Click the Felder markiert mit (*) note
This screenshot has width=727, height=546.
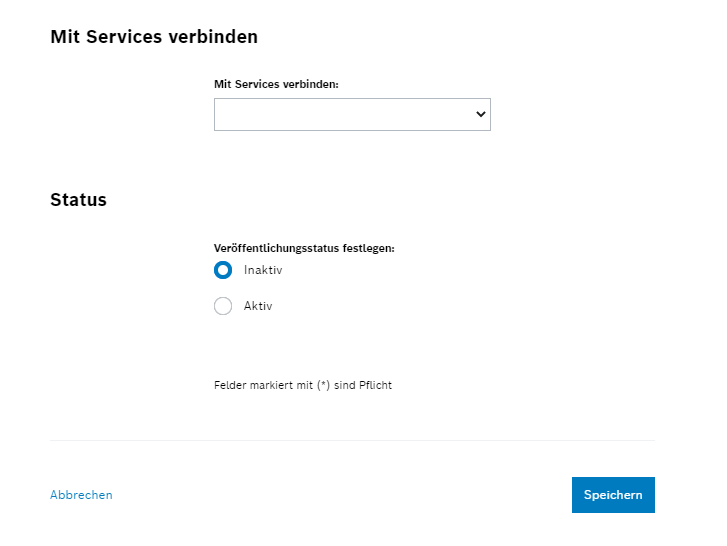tap(303, 385)
